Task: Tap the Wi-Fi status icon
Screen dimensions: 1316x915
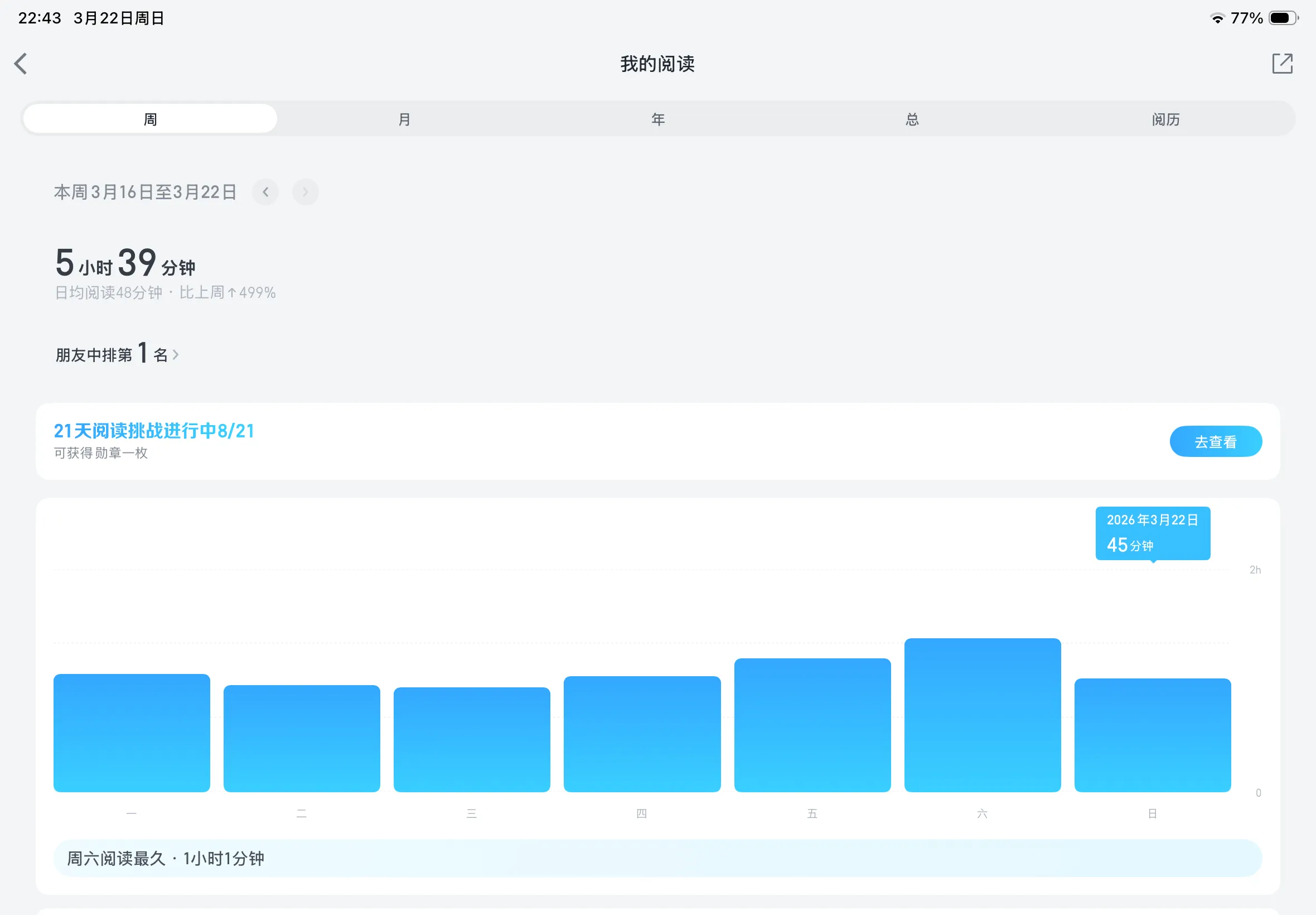Action: coord(1217,18)
